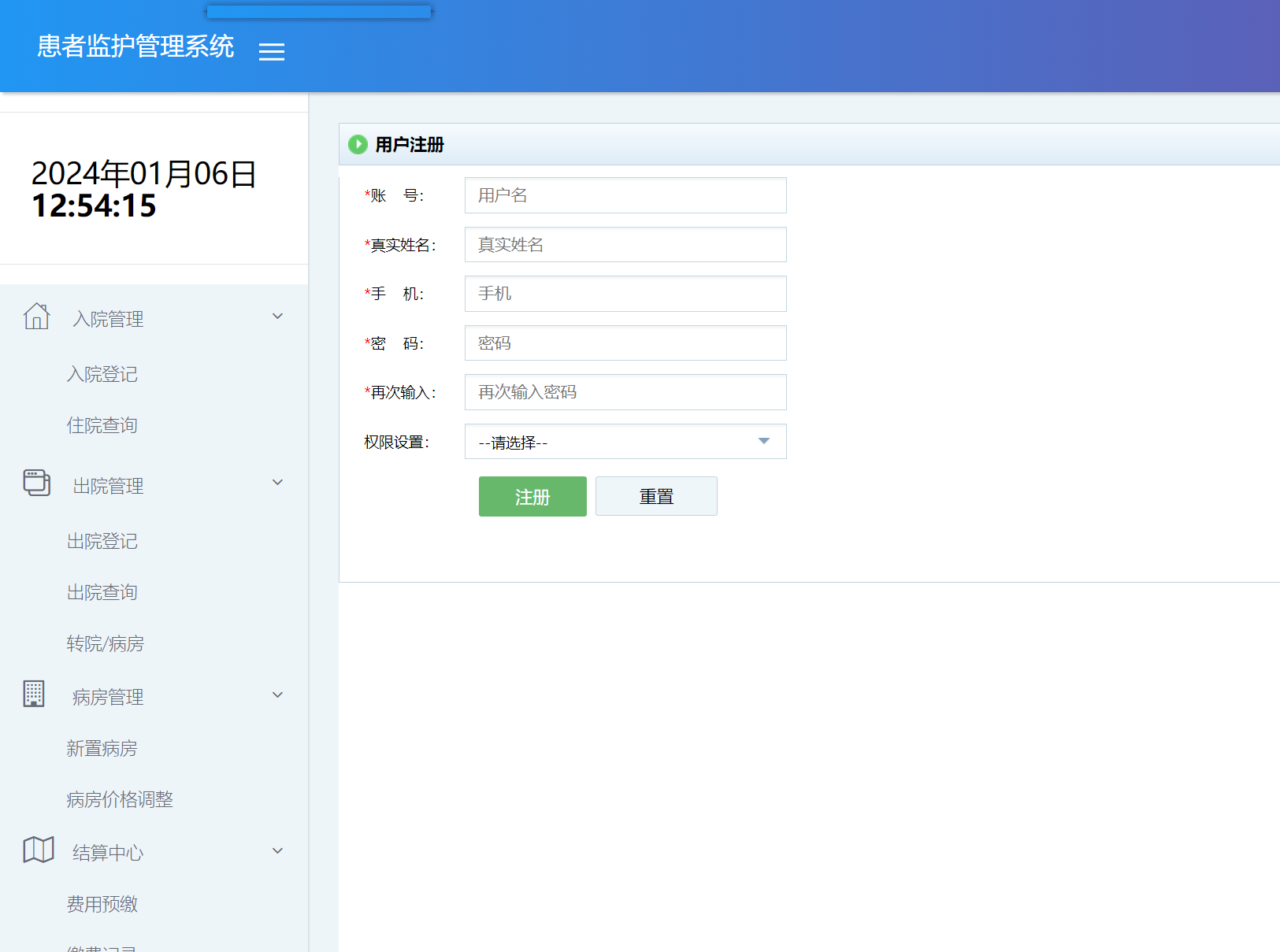The width and height of the screenshot is (1280, 952).
Task: Click the building icon beside 病房管理
Action: pos(35,694)
